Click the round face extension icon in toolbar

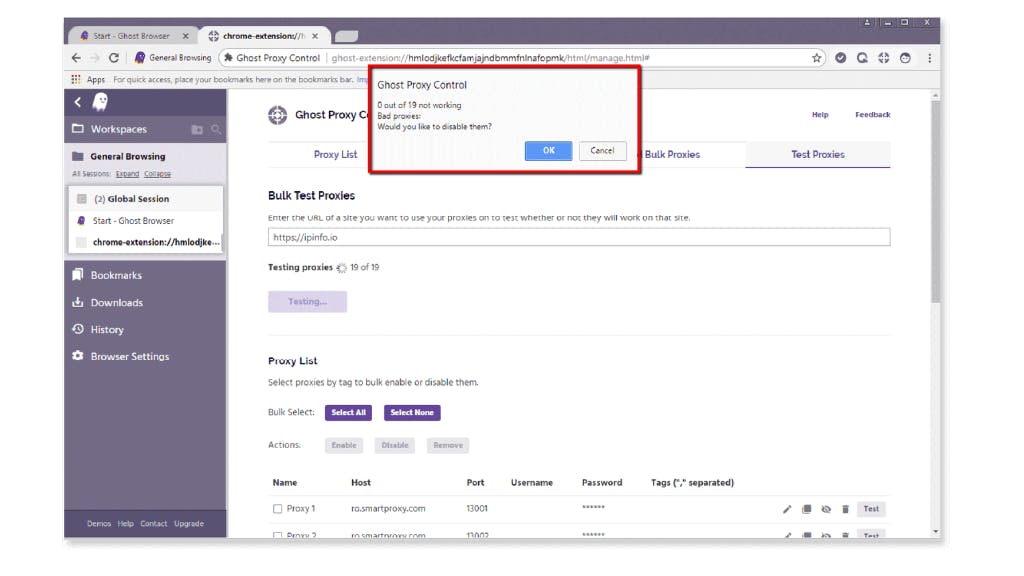click(905, 58)
